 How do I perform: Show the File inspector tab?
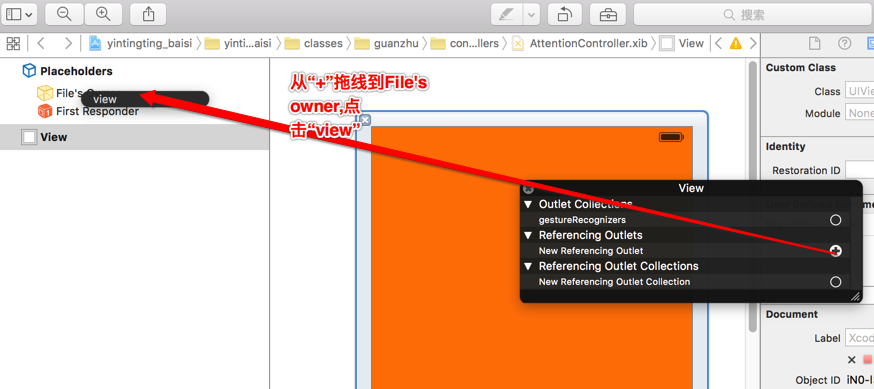(x=815, y=43)
